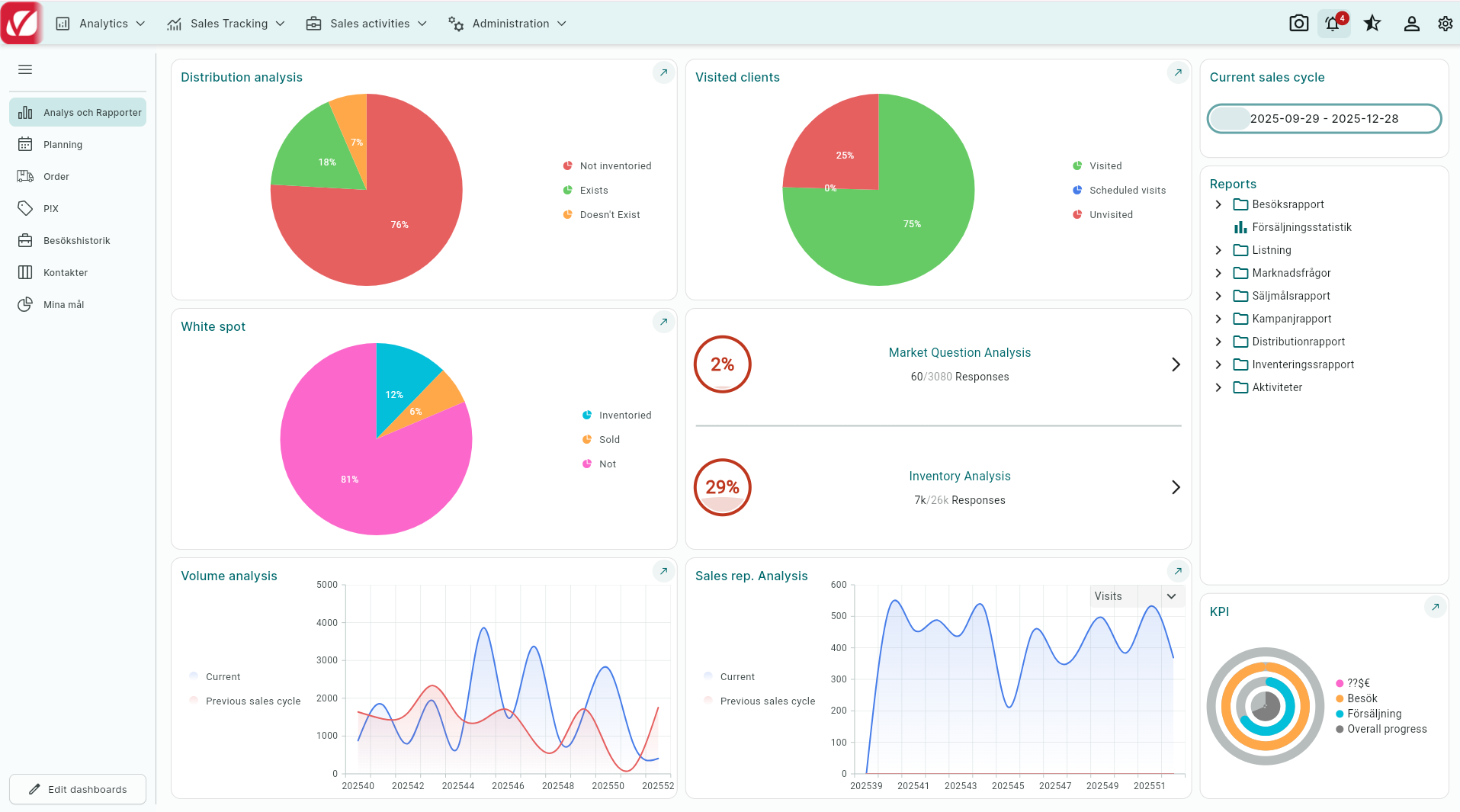Expand Sales rep. Analysis widget arrow
The height and width of the screenshot is (812, 1460).
(x=1178, y=571)
